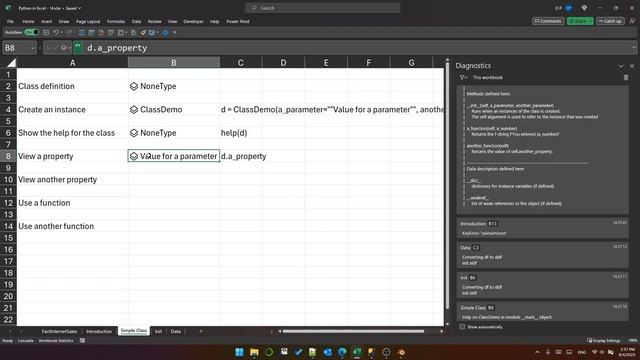The width and height of the screenshot is (640, 360).
Task: Toggle the Show automatically checkbox
Action: tap(462, 327)
